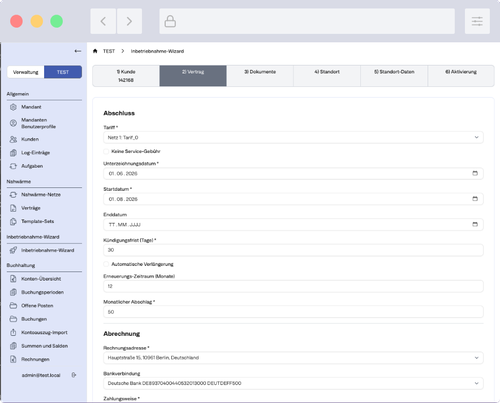The image size is (500, 403).
Task: Toggle Automatische Verlängerung checkbox
Action: (x=106, y=264)
